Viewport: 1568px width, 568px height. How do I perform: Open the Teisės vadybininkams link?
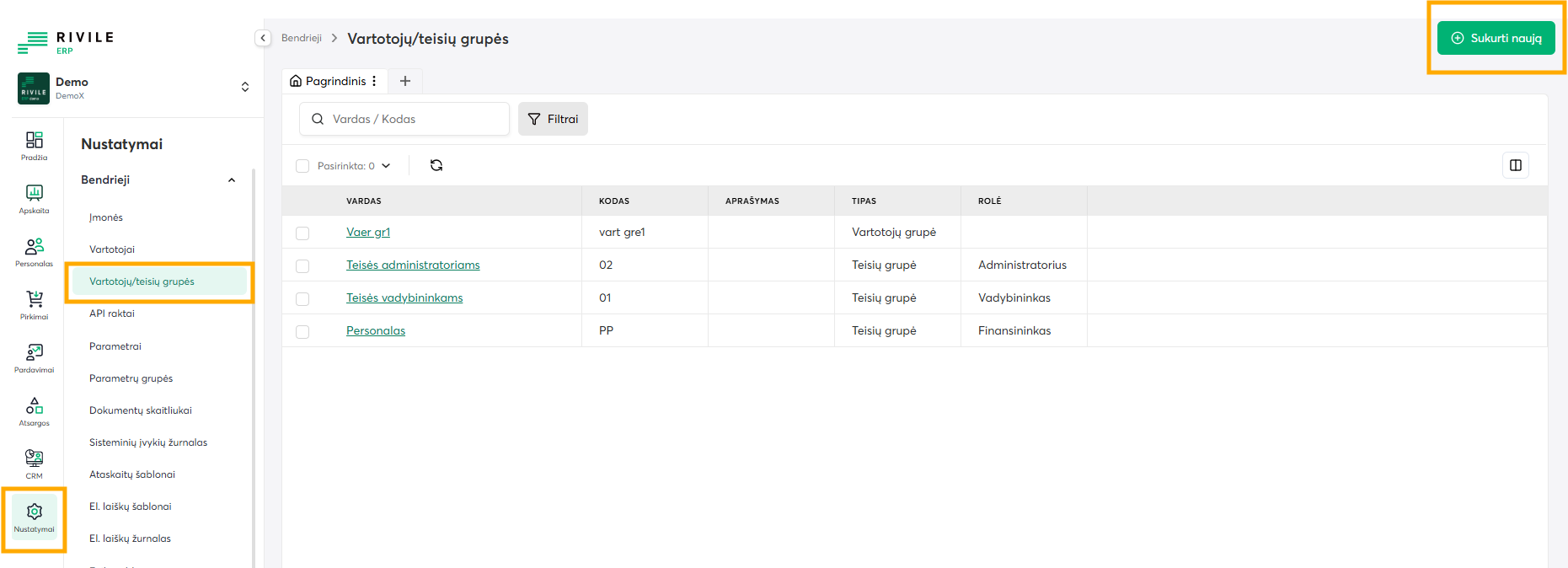[x=404, y=297]
